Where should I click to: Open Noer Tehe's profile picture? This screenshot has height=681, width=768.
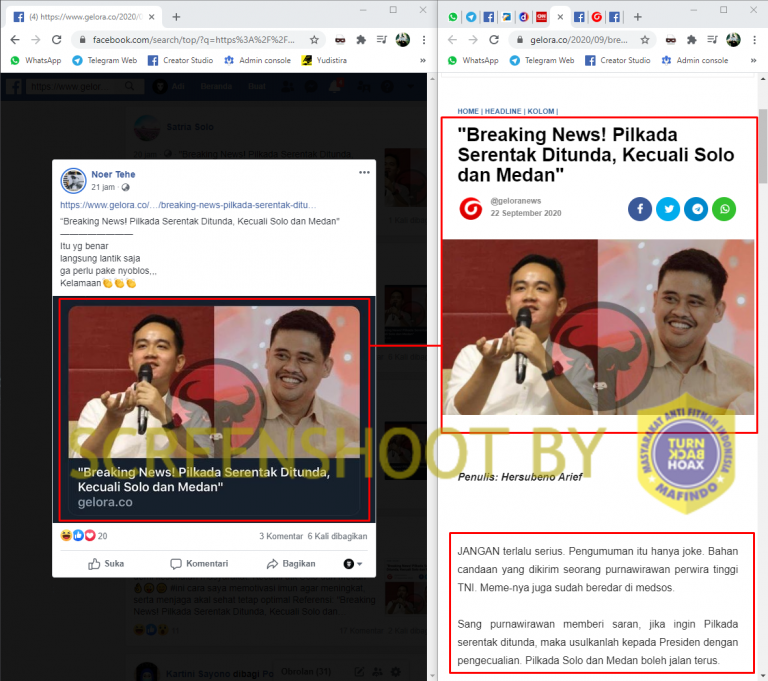pos(73,180)
